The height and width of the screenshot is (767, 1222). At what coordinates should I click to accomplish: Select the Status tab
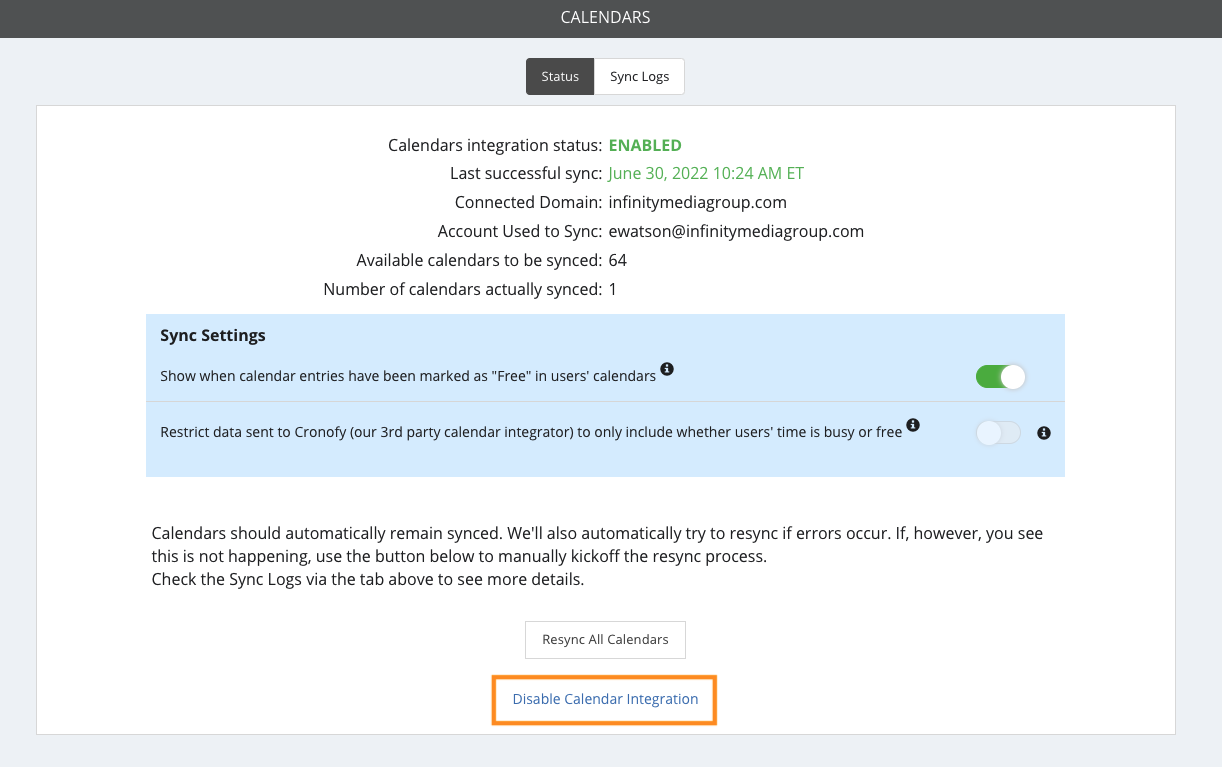click(560, 77)
